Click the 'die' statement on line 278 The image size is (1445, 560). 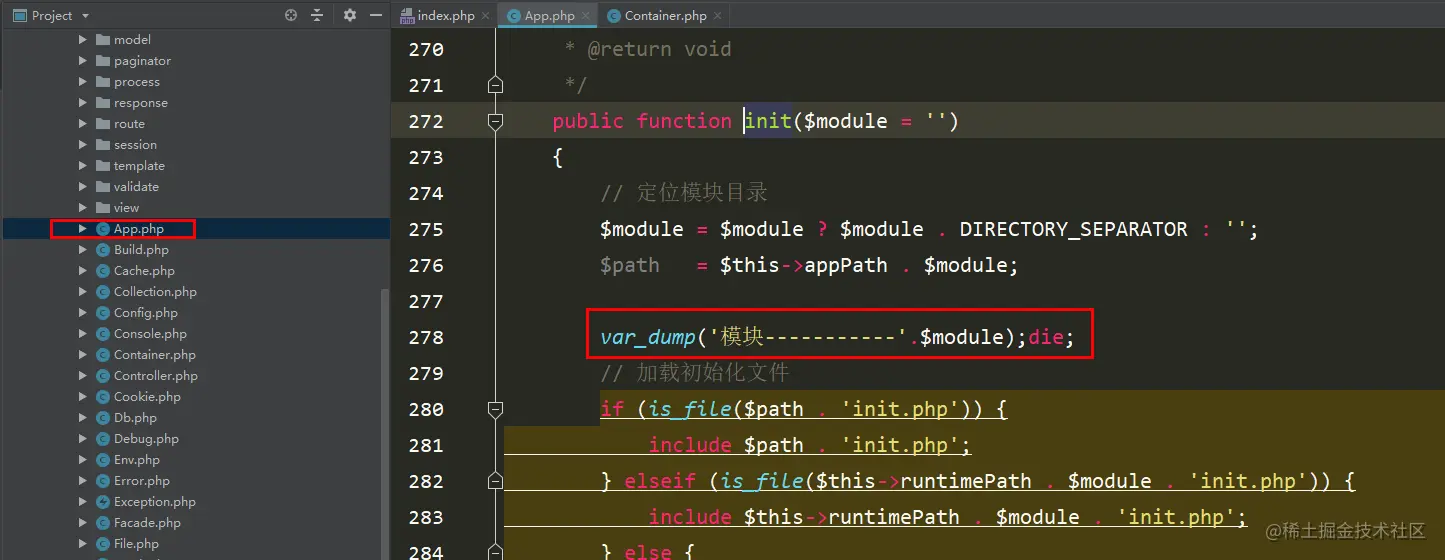1045,338
